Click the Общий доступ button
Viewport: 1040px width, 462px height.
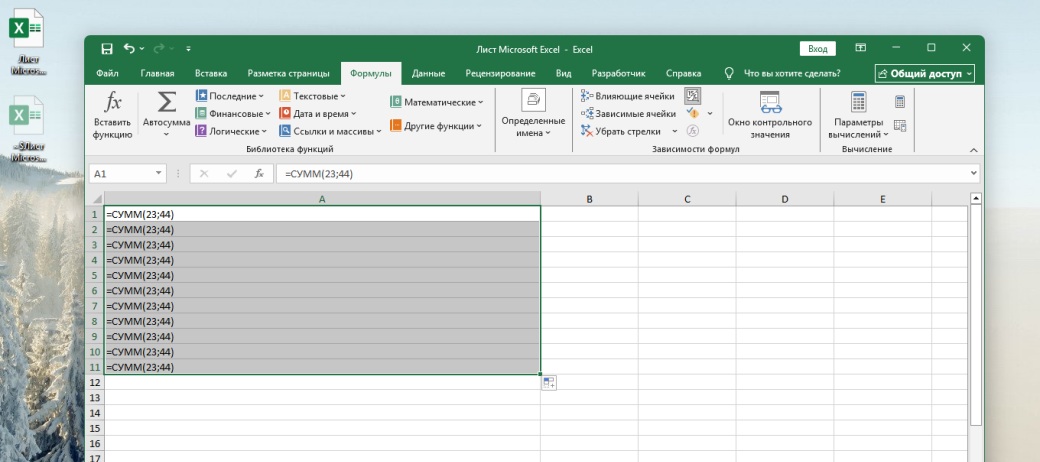923,74
